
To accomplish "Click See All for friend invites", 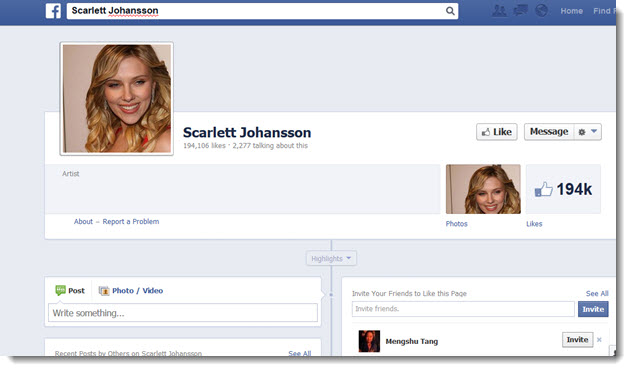I will point(597,294).
